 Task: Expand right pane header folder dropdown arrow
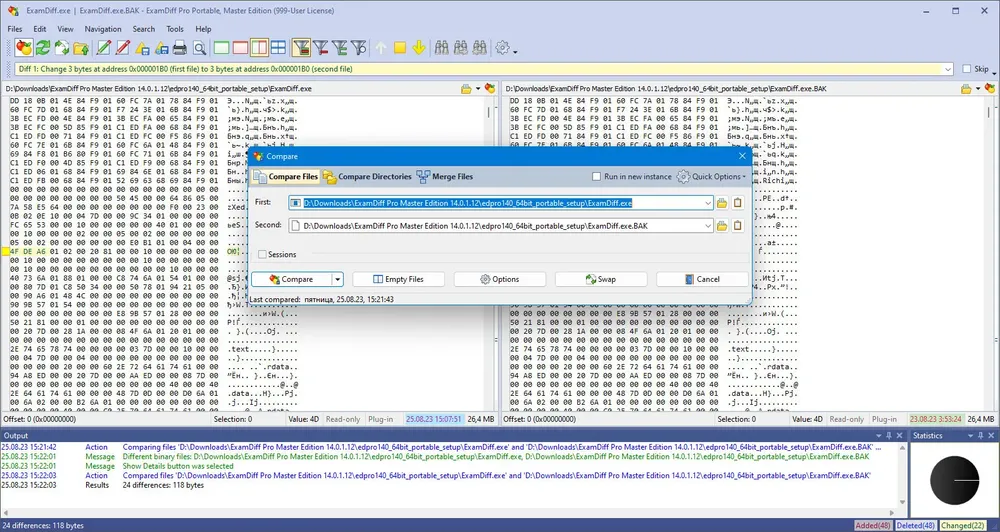point(978,89)
